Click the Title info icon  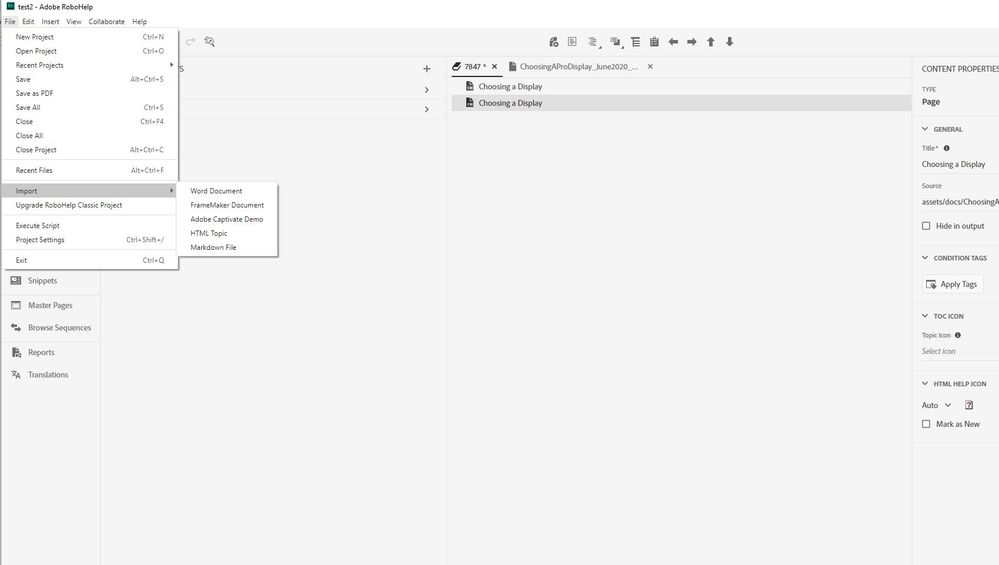coord(947,148)
